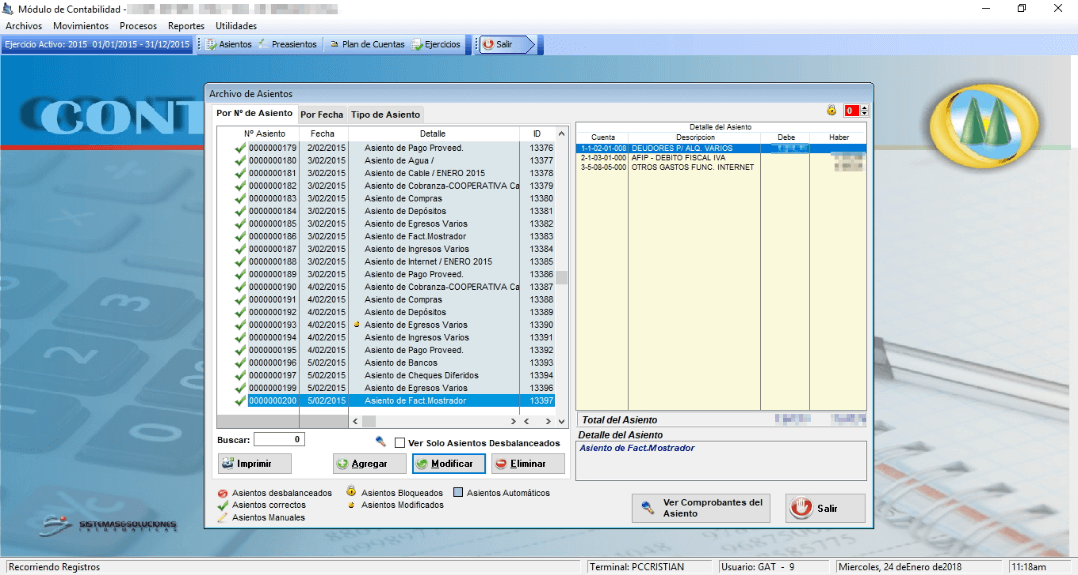Click the Asiento de Fact.Mostrador detail text box
The height and width of the screenshot is (575, 1078).
(721, 460)
